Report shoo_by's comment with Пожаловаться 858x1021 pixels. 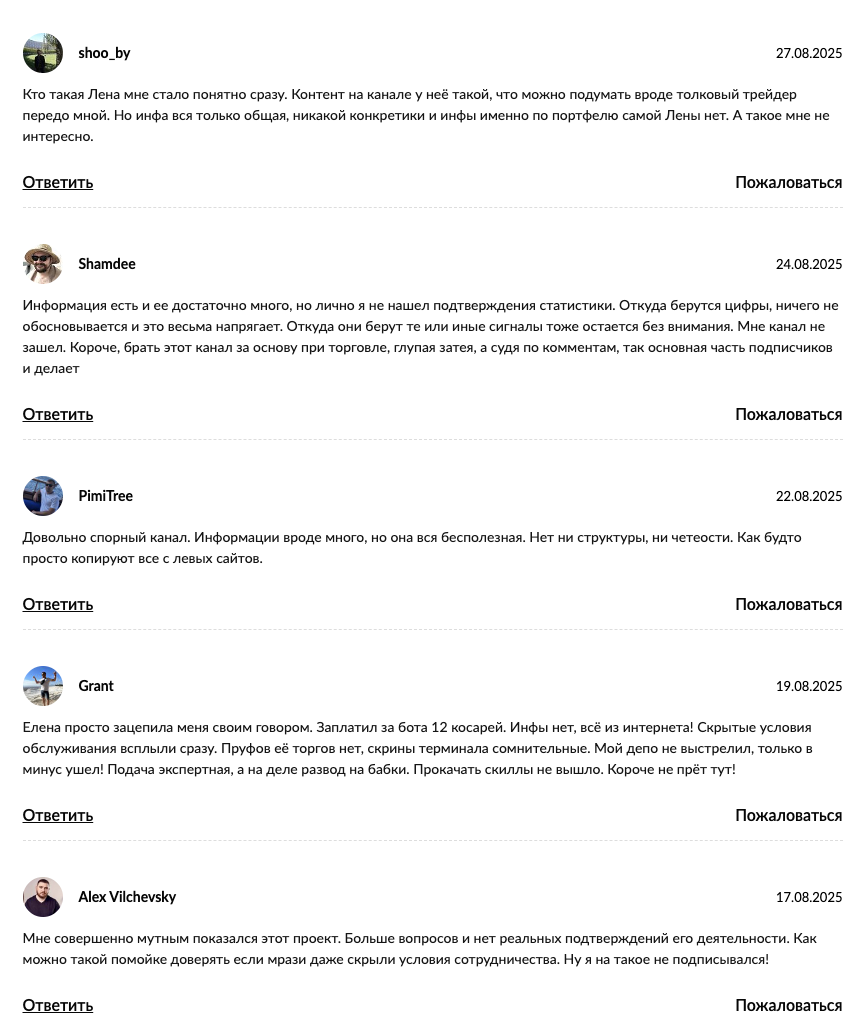pyautogui.click(x=788, y=182)
